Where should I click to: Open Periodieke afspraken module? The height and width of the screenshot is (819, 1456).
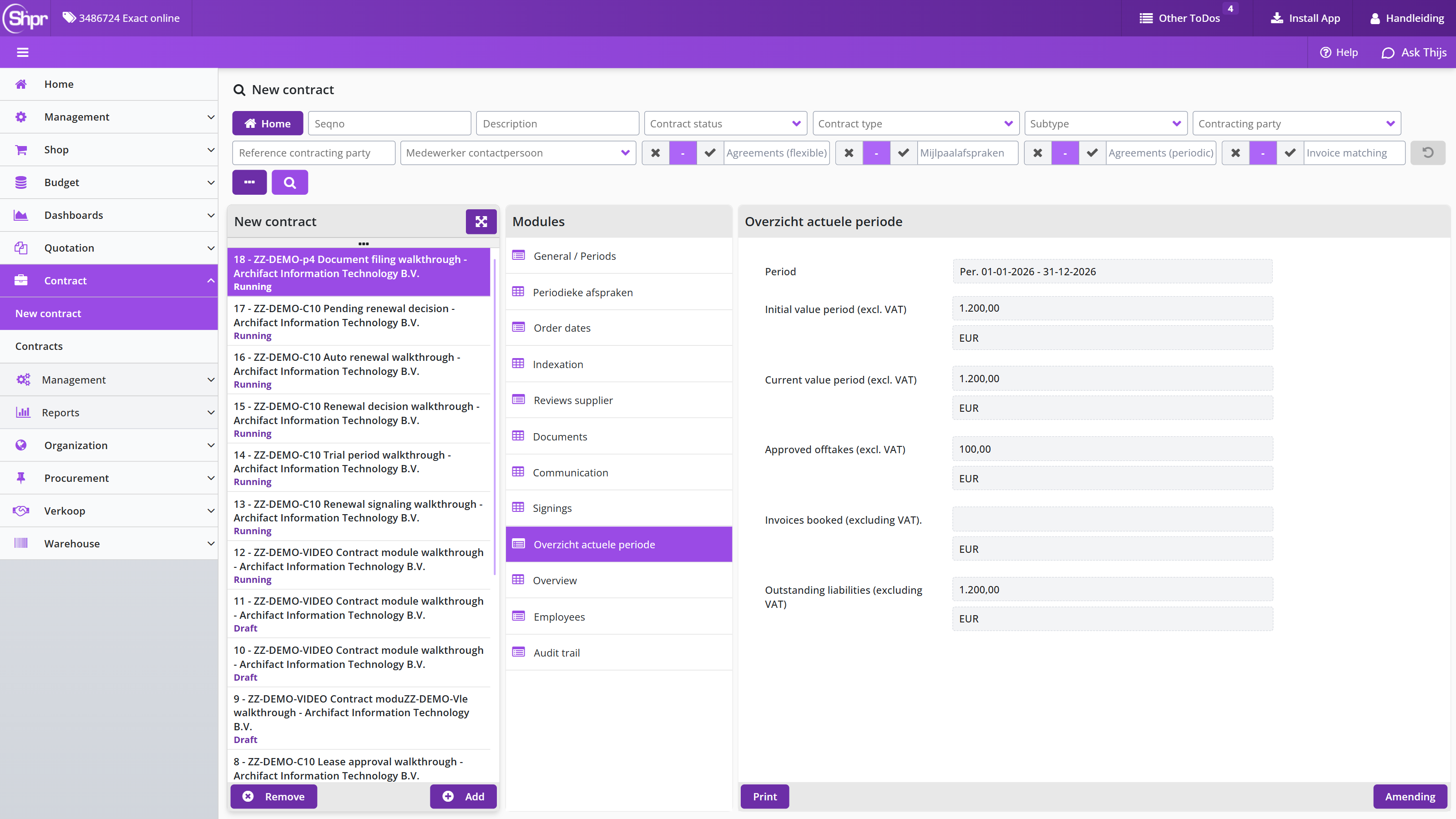tap(619, 292)
